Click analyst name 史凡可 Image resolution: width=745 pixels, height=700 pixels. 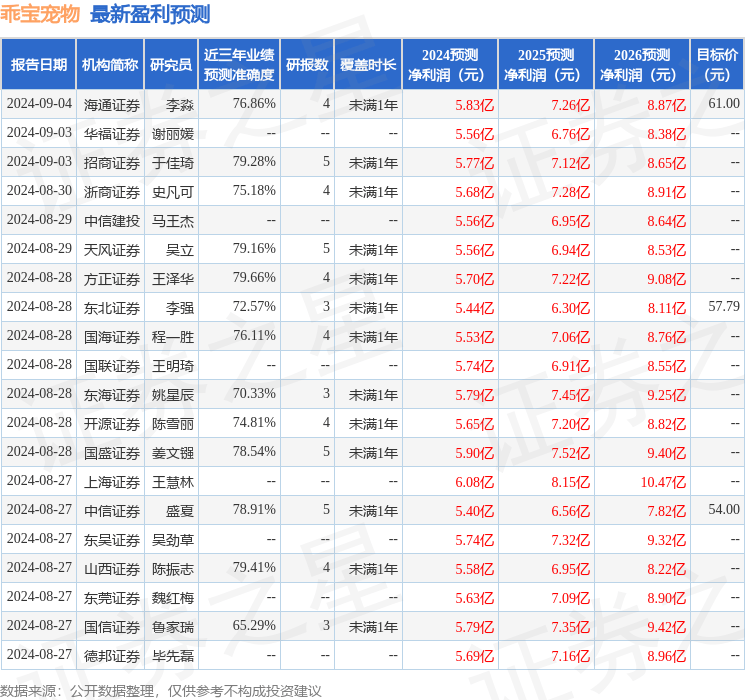[x=173, y=192]
